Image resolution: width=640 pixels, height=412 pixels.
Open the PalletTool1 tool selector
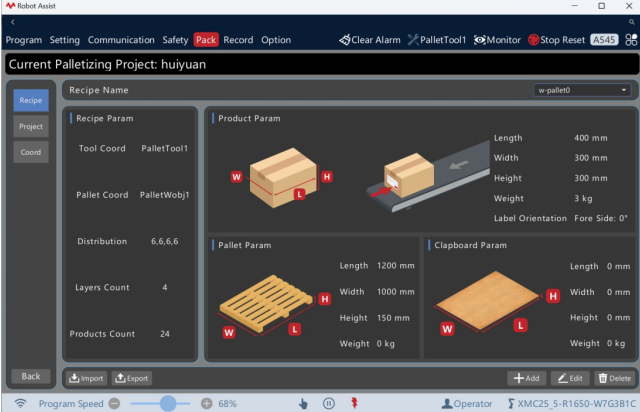click(x=437, y=40)
